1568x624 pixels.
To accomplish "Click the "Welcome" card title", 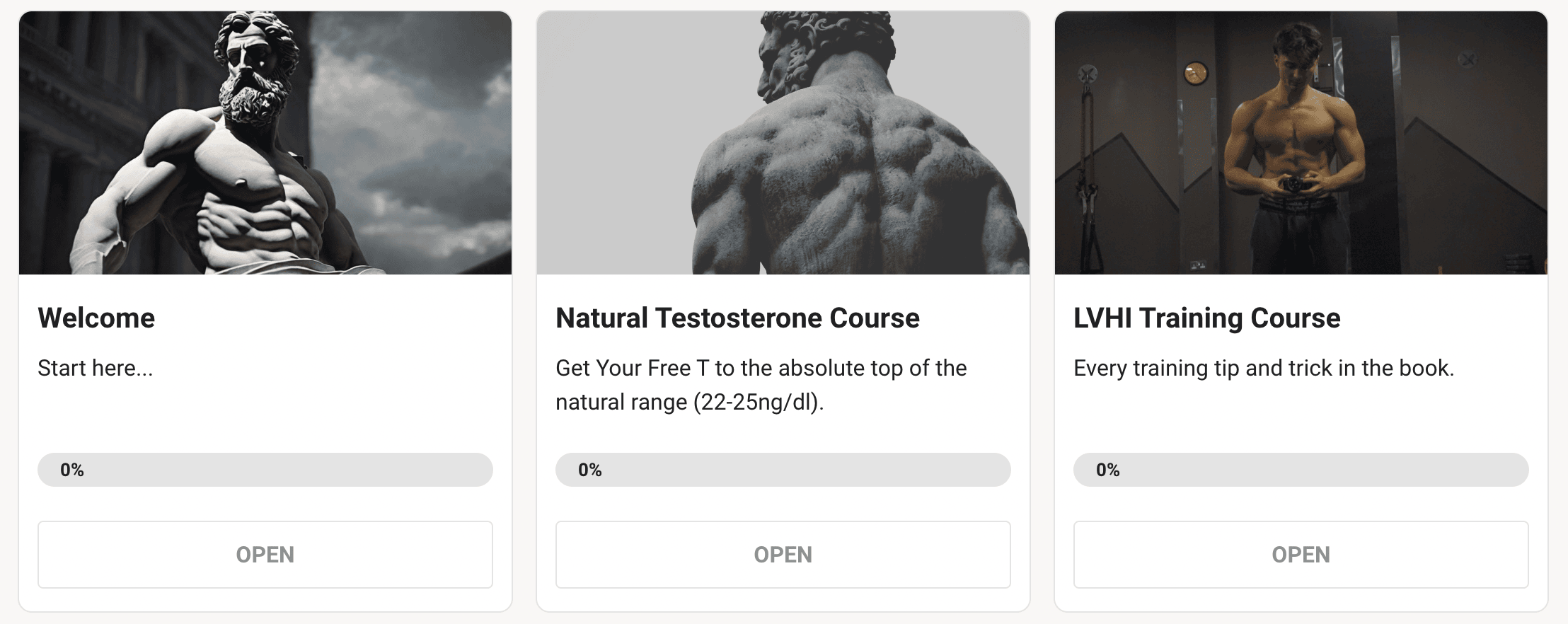I will 96,318.
